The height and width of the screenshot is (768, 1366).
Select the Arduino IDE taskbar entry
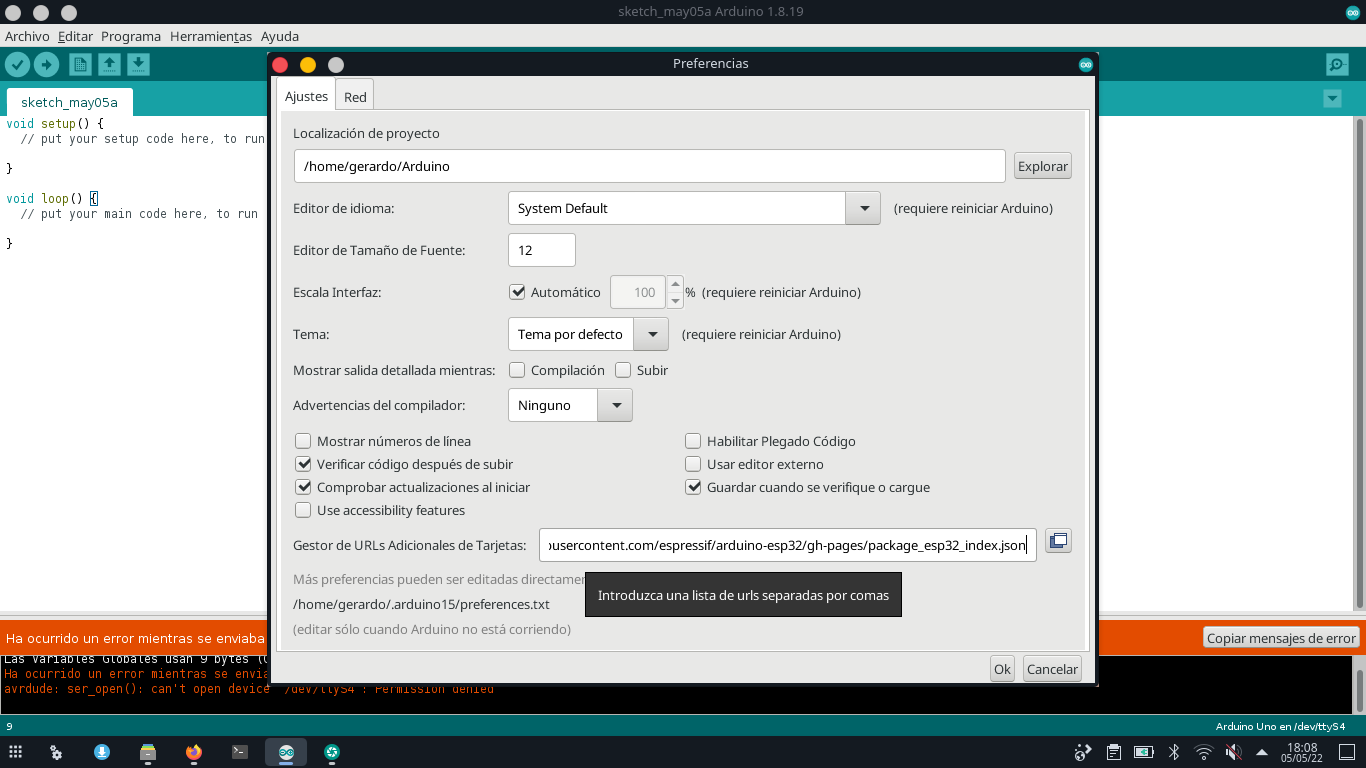tap(286, 752)
